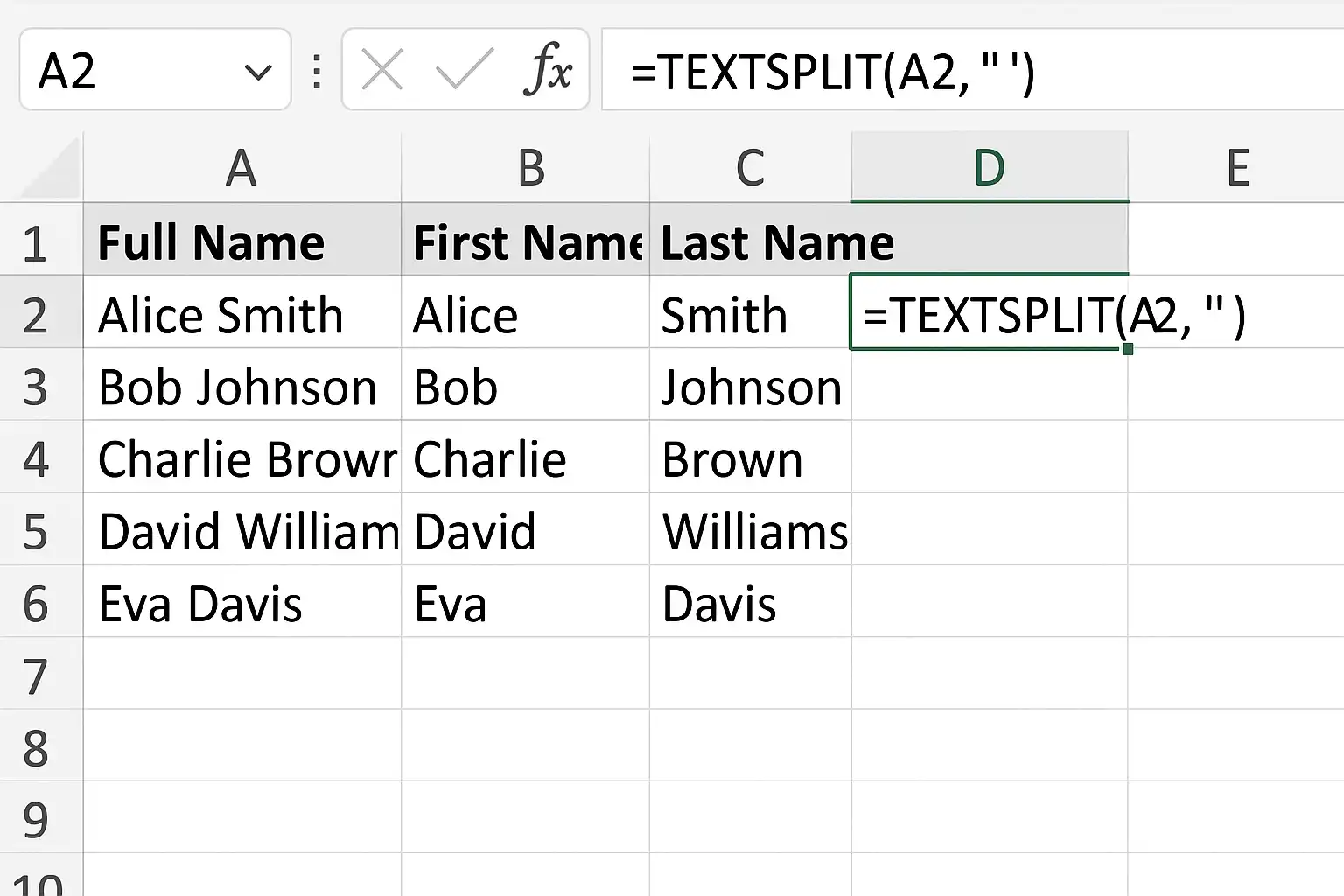This screenshot has width=1344, height=896.
Task: Select cell with Johnson in column C
Action: tap(751, 385)
